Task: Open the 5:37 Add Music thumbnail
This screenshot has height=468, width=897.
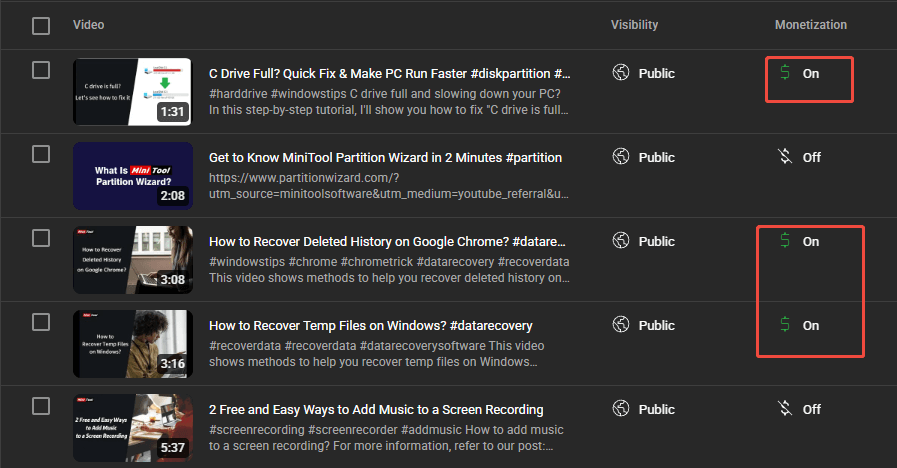Action: click(x=132, y=428)
